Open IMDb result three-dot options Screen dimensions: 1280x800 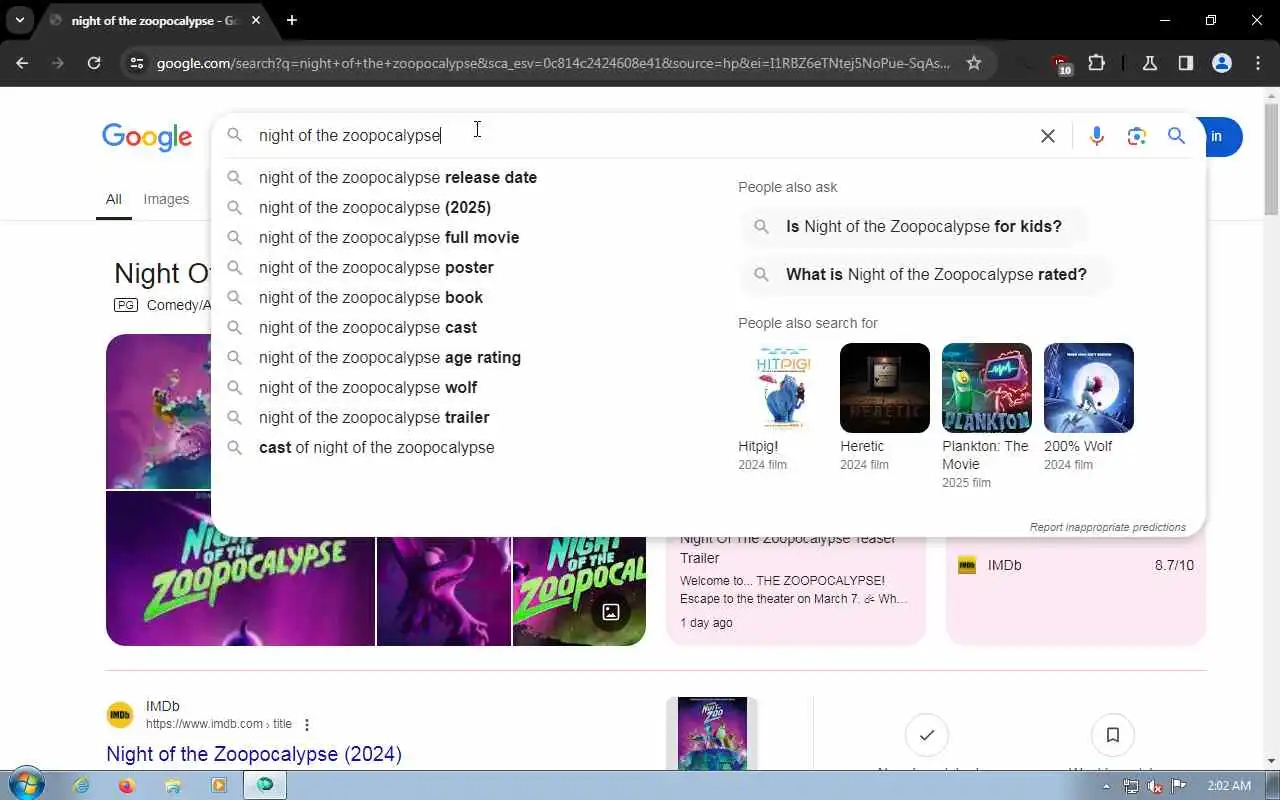click(x=307, y=724)
